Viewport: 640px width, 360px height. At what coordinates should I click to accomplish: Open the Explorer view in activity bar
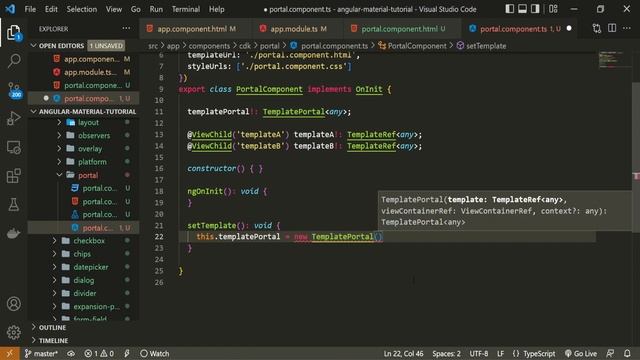13,32
